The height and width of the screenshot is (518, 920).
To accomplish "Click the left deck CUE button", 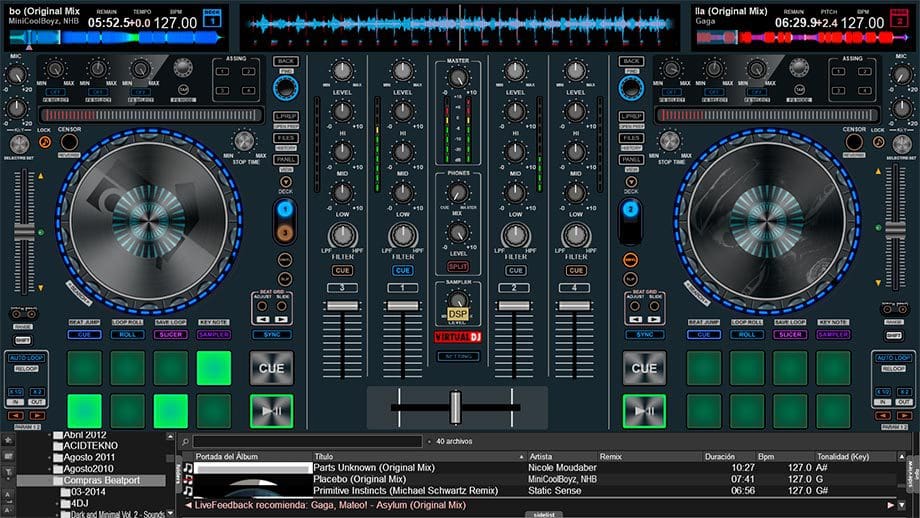I will click(271, 368).
